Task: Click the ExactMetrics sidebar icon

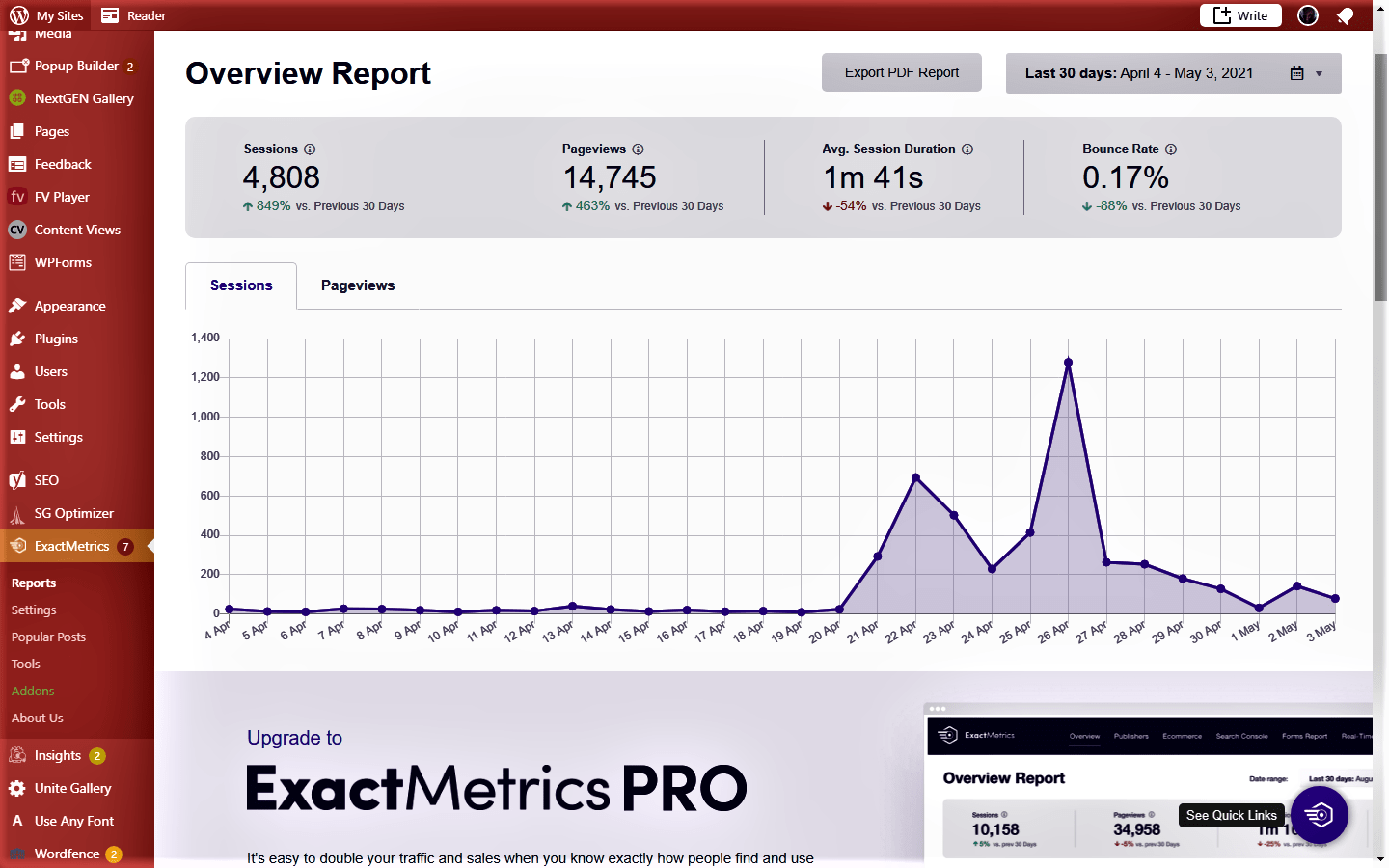Action: (17, 546)
